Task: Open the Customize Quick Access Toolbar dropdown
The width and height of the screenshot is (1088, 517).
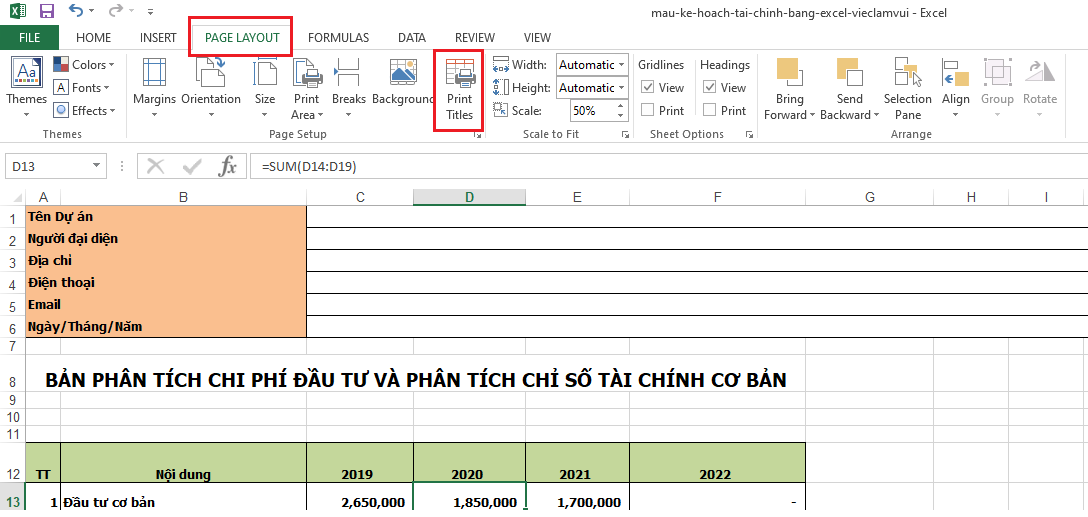Action: (x=151, y=12)
